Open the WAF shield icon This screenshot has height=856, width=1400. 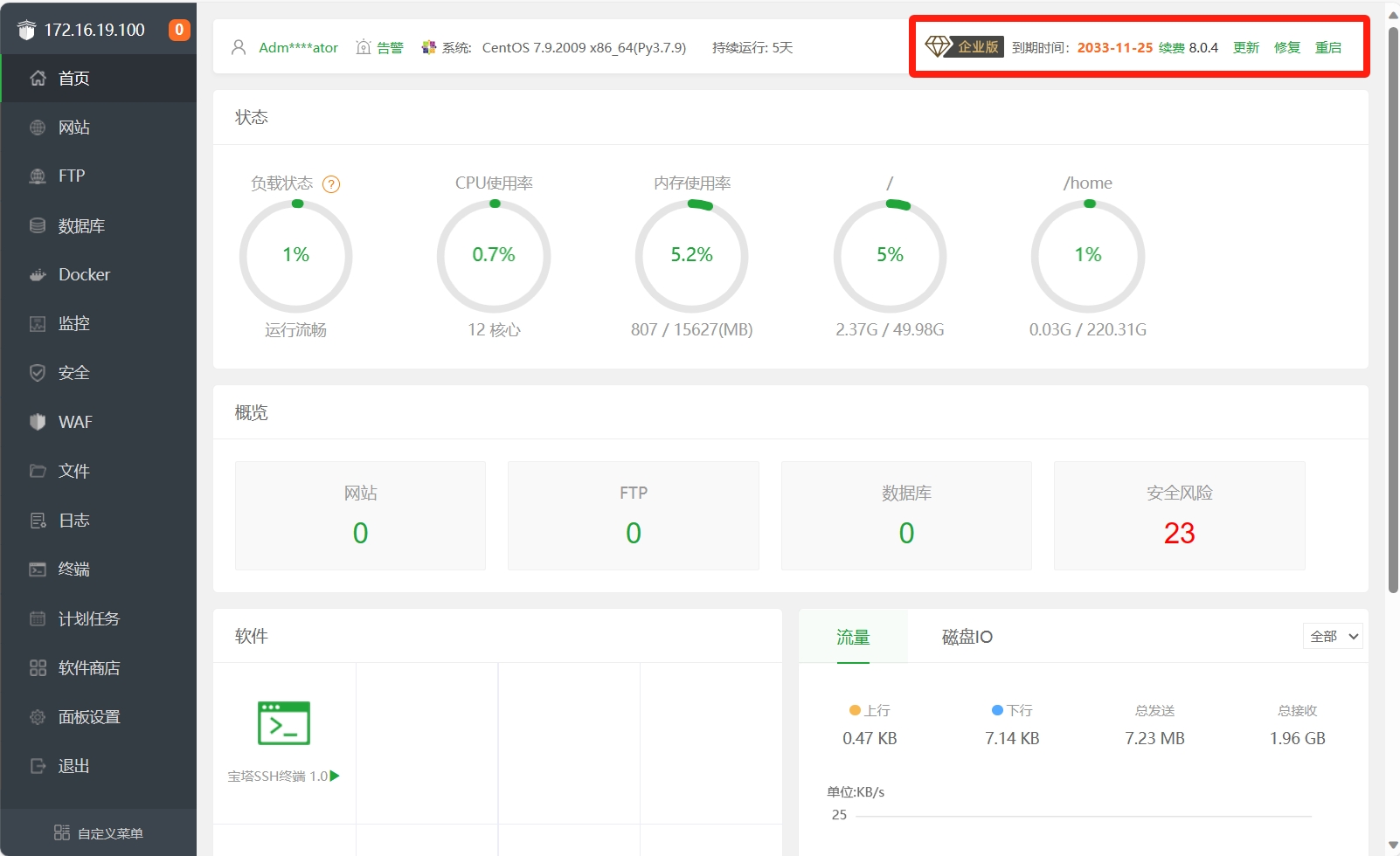[x=38, y=422]
